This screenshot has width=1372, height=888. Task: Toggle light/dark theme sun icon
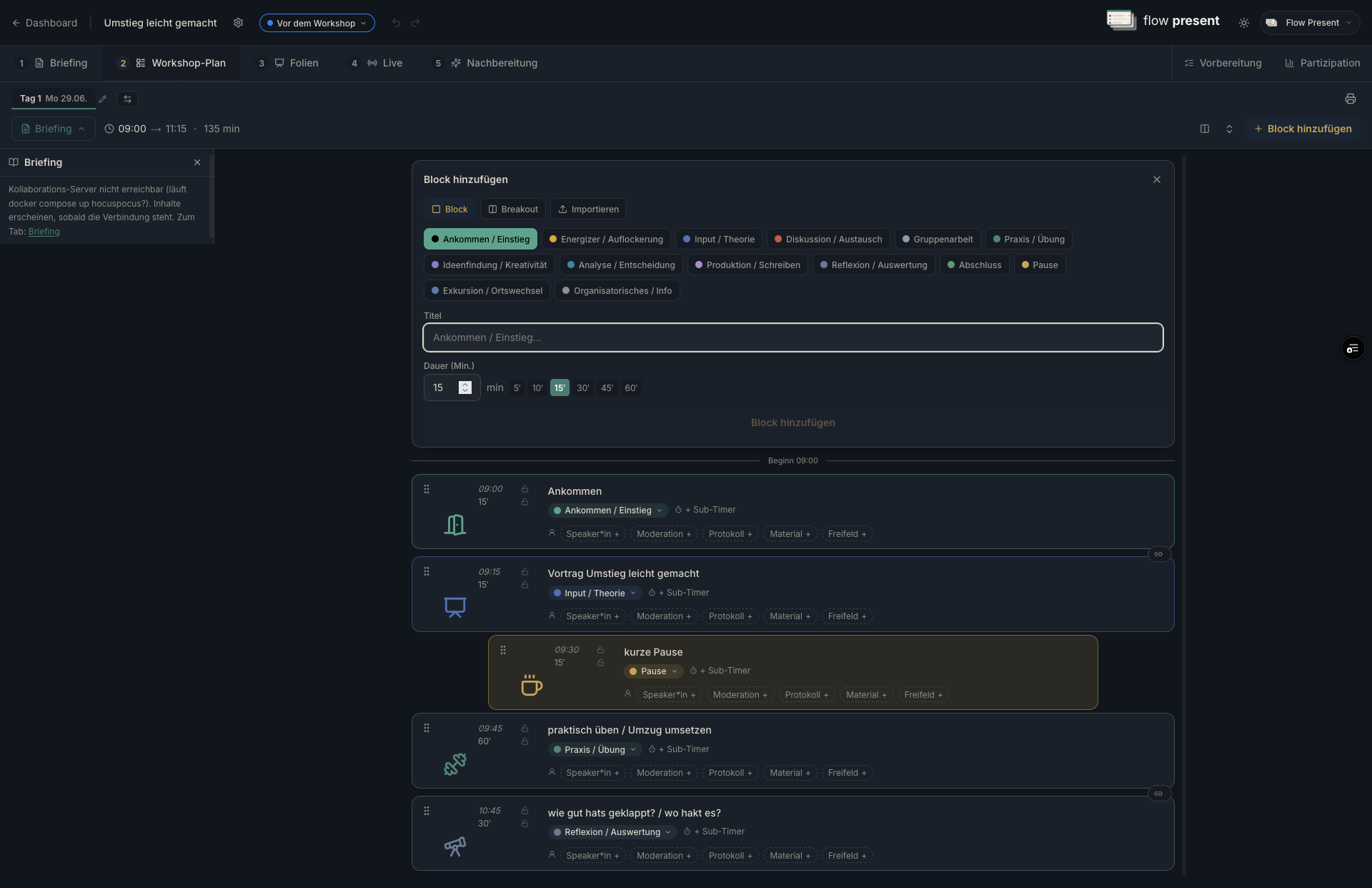[x=1244, y=23]
